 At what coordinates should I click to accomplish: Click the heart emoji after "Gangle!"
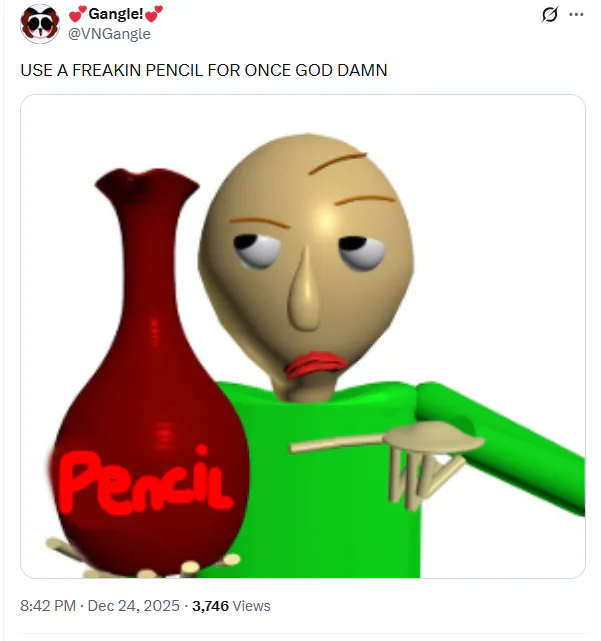pos(154,14)
